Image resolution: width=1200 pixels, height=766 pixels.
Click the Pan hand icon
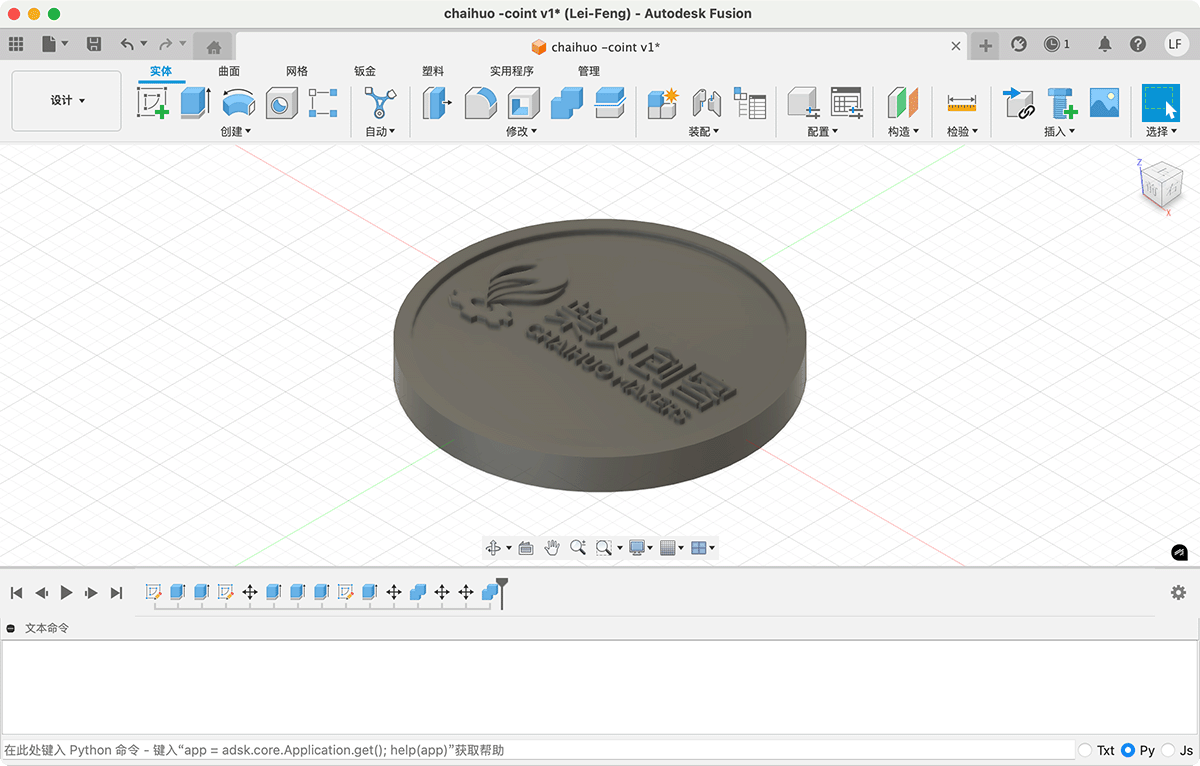552,547
